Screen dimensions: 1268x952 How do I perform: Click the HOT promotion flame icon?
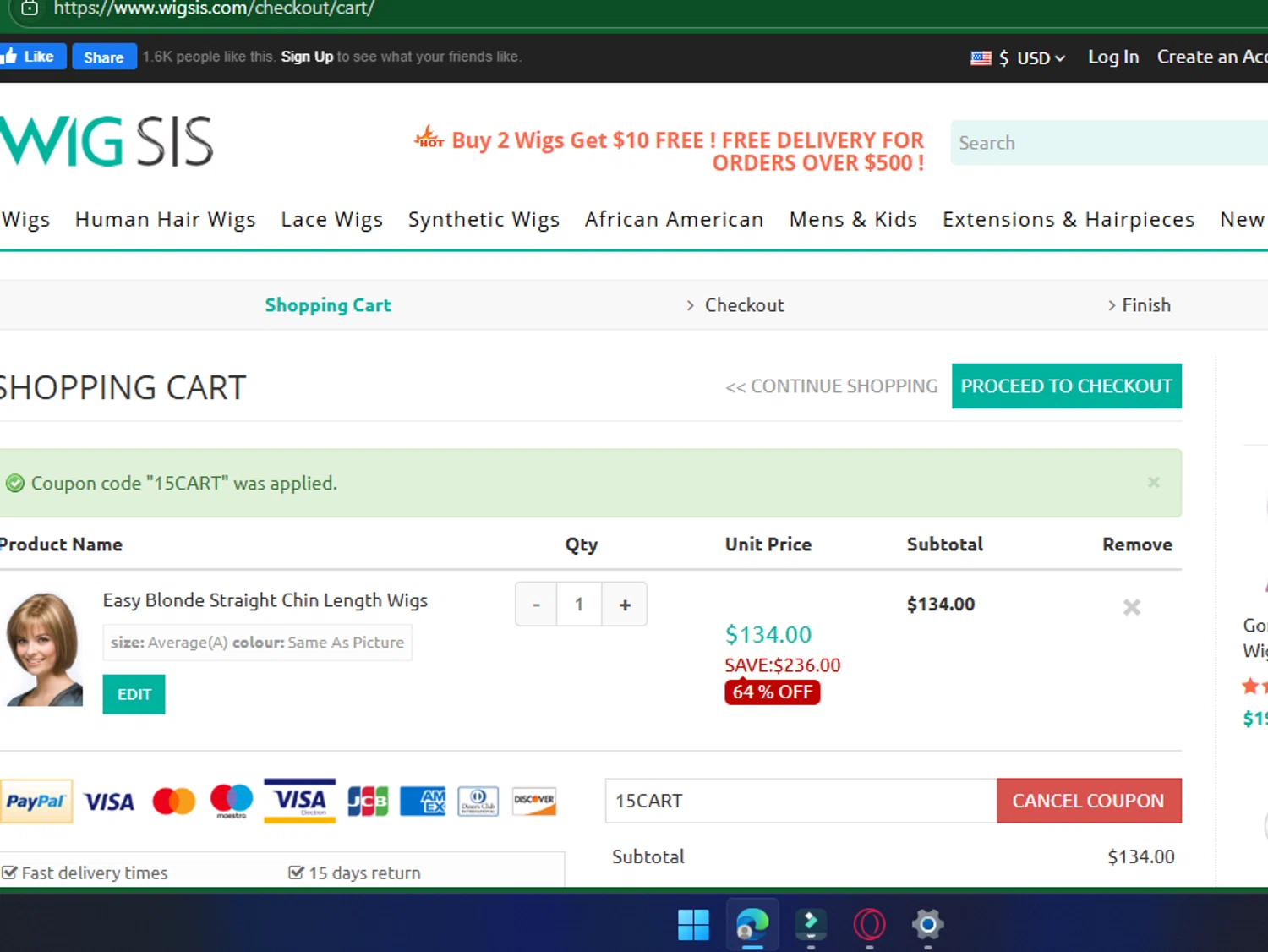(429, 137)
